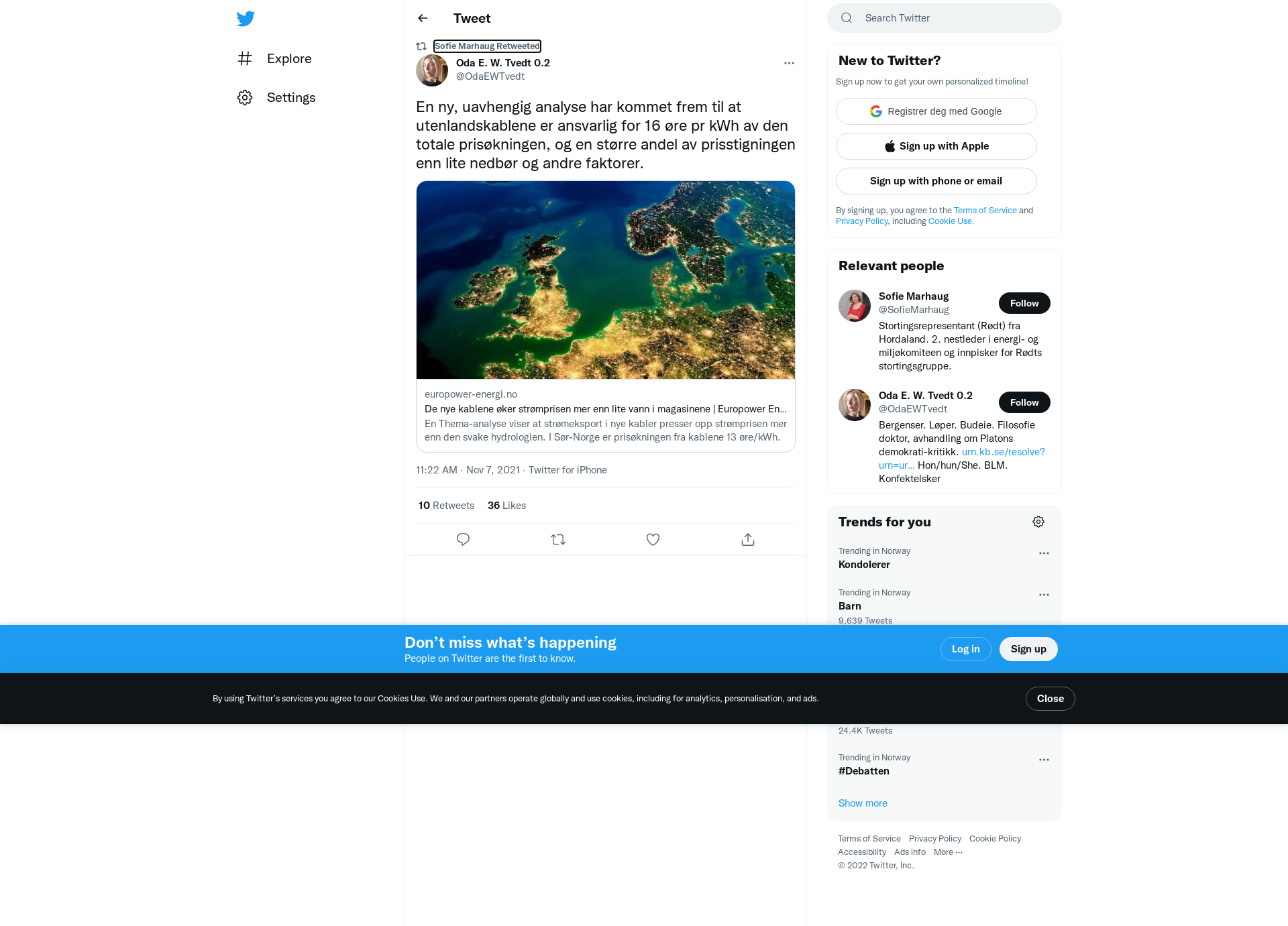Screen dimensions: 1288x926
Task: Open more options for the Kondolerer trend
Action: click(x=1044, y=553)
